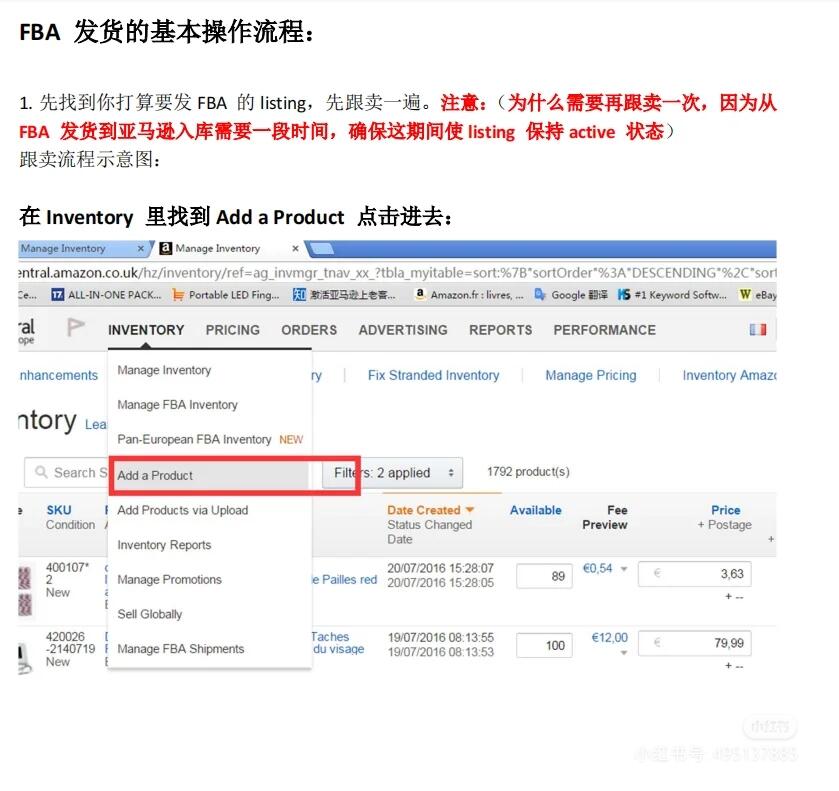
Task: Click the browser address bar URL
Action: [x=397, y=273]
